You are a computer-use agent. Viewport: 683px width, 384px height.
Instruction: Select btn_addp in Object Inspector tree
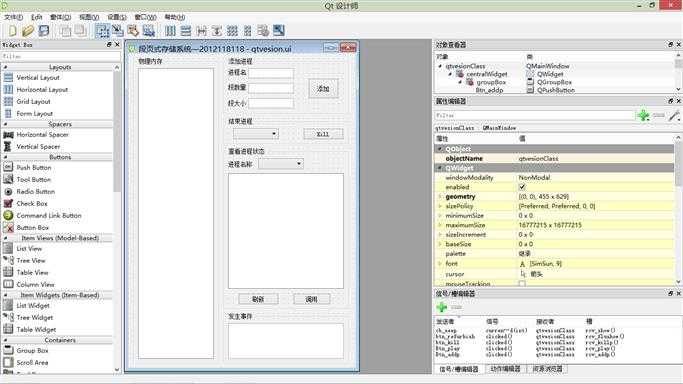[490, 90]
